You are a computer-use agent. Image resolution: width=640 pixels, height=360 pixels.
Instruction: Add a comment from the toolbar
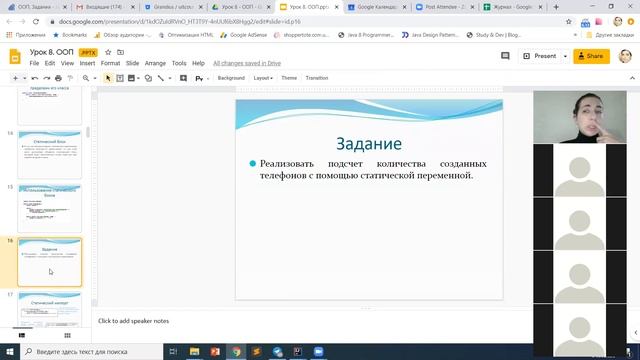click(x=183, y=78)
